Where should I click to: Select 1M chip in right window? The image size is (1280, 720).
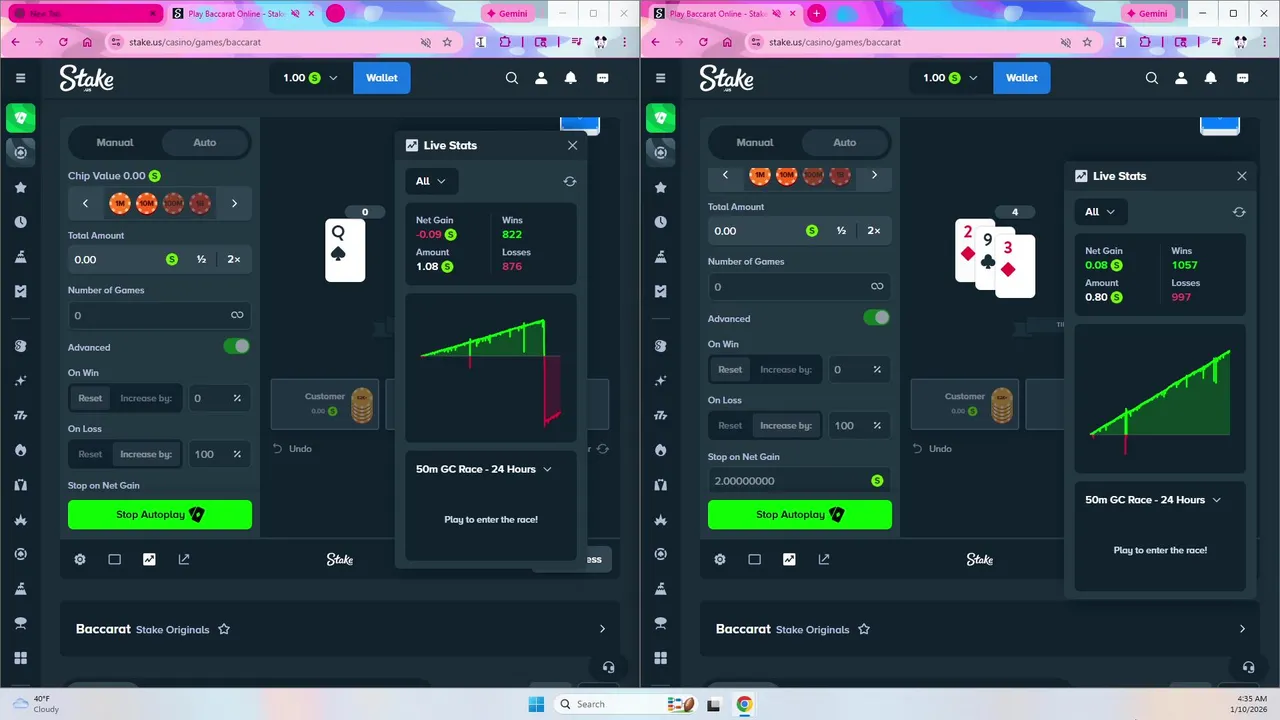760,176
